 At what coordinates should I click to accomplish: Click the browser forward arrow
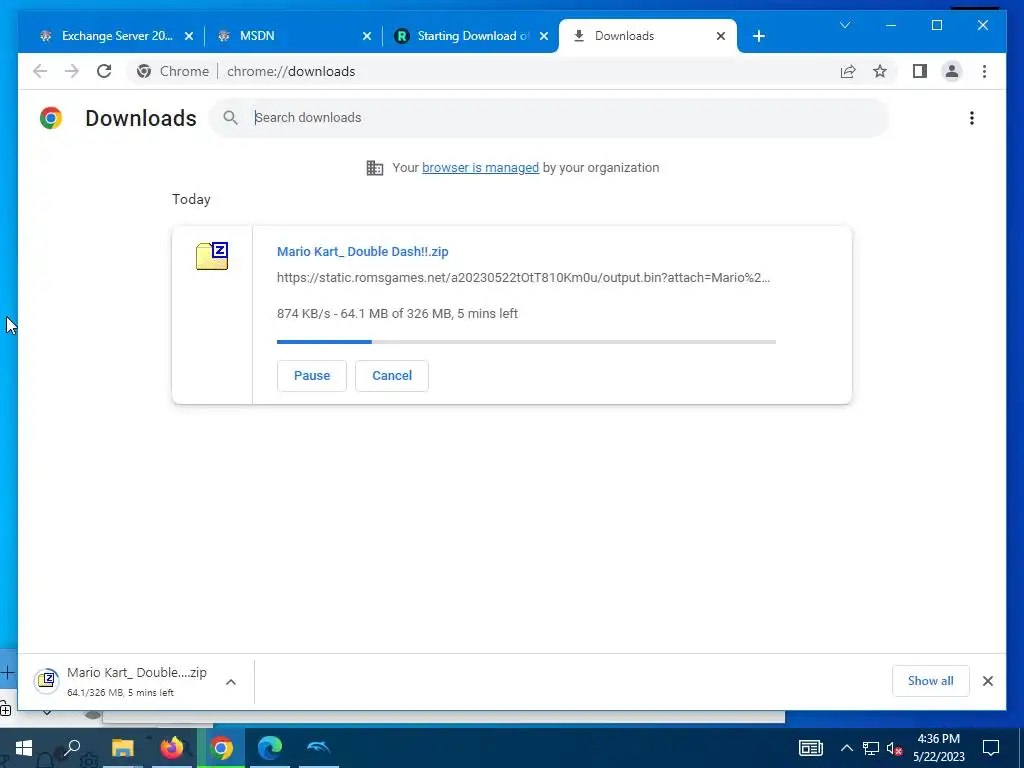pos(72,71)
